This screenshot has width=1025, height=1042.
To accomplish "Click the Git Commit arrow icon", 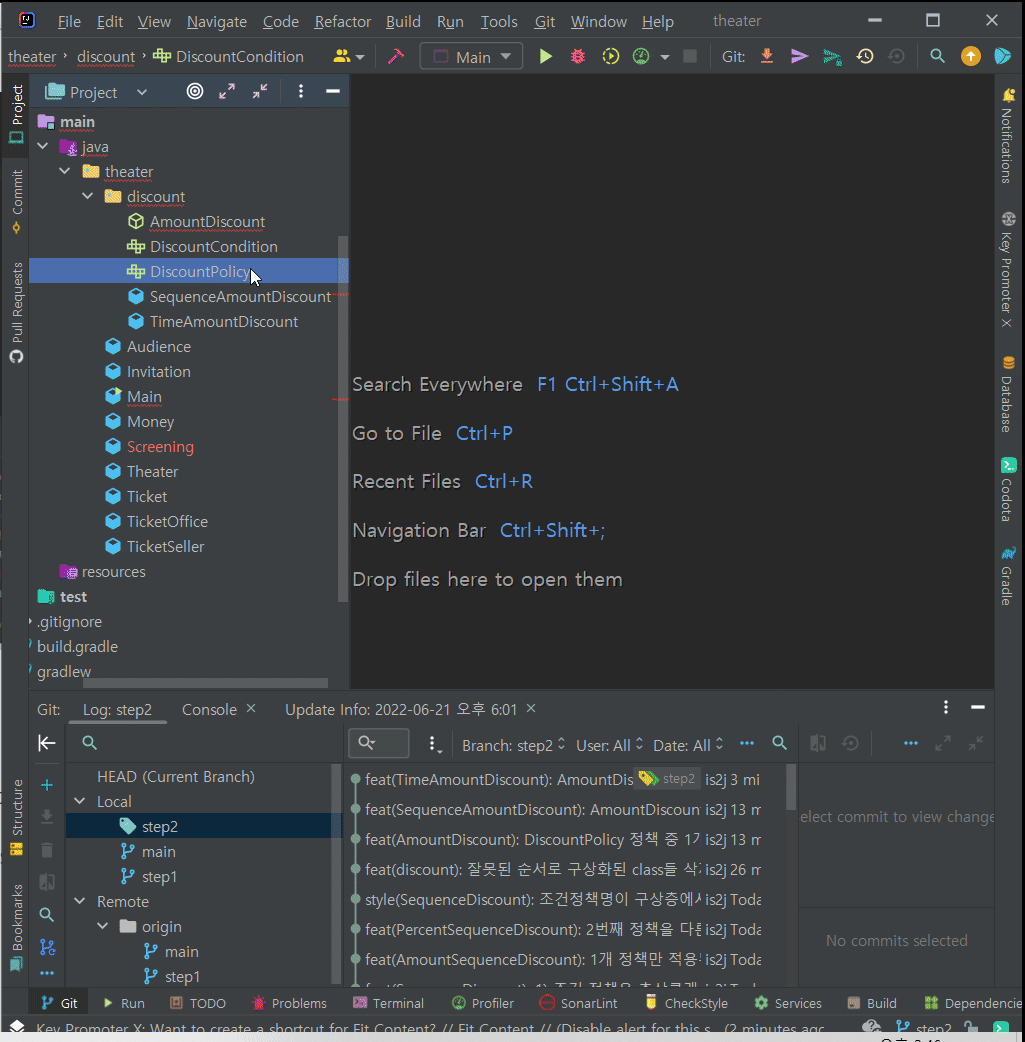I will [799, 56].
